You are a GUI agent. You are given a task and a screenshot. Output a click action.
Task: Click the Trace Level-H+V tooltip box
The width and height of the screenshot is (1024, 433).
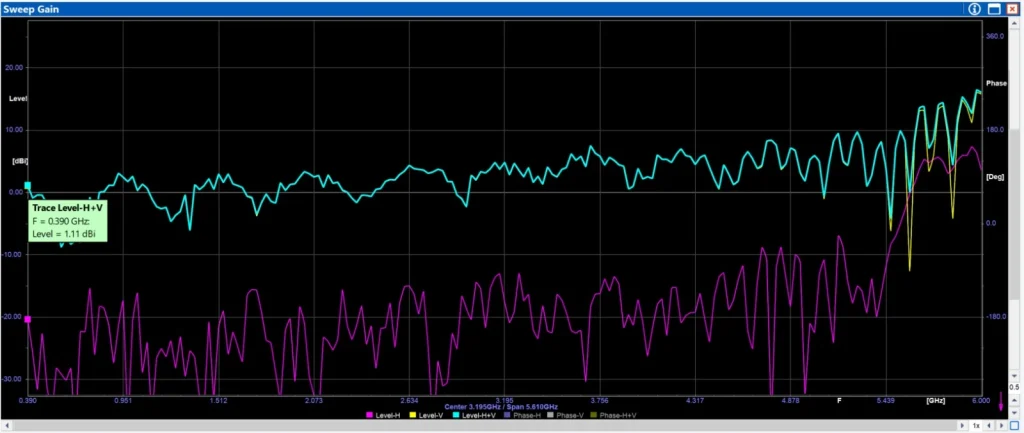point(67,220)
